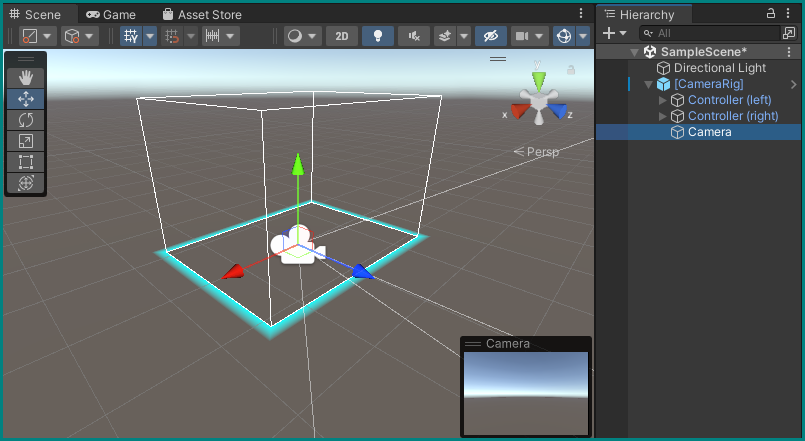Toggle 2D view mode
The height and width of the screenshot is (441, 805).
pyautogui.click(x=341, y=36)
